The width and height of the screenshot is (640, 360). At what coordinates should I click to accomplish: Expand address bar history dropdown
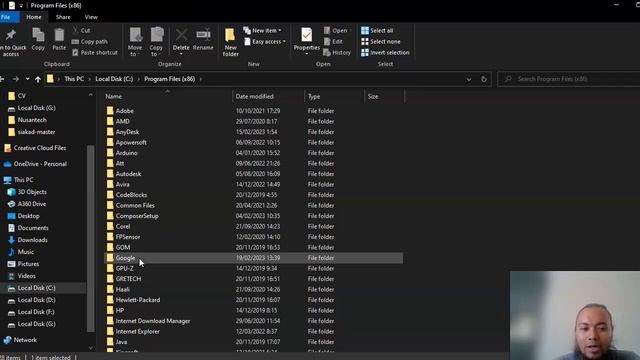pos(469,79)
